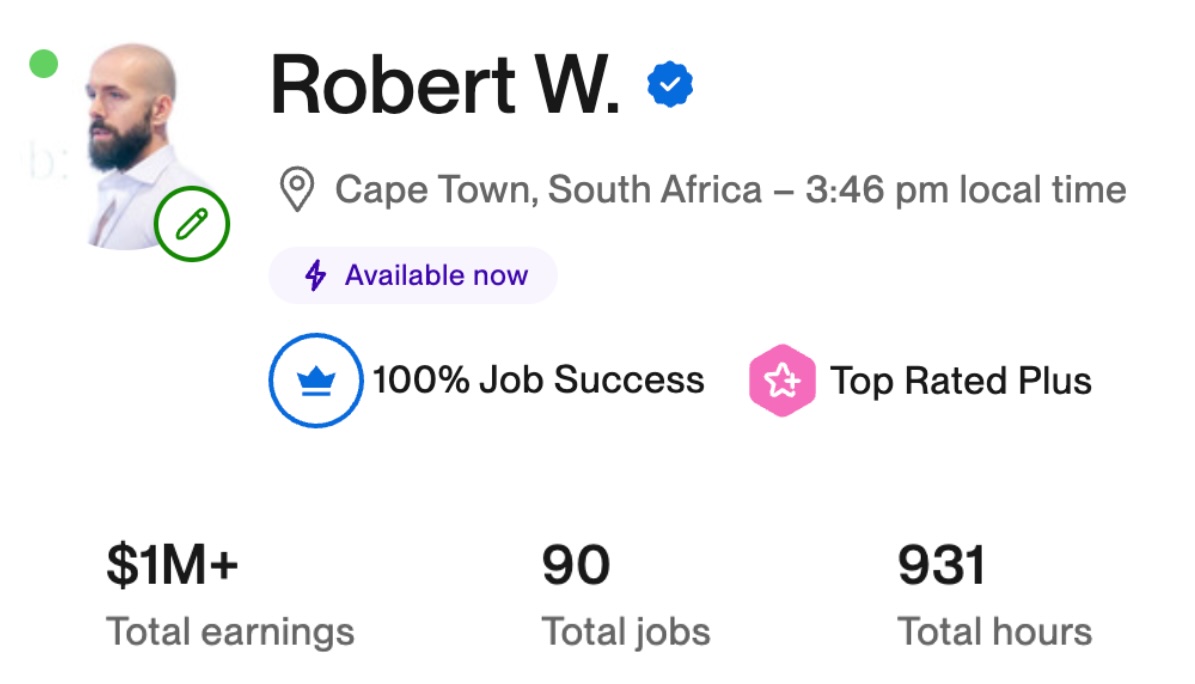Click the Total hours label
The image size is (1195, 684).
[x=994, y=632]
